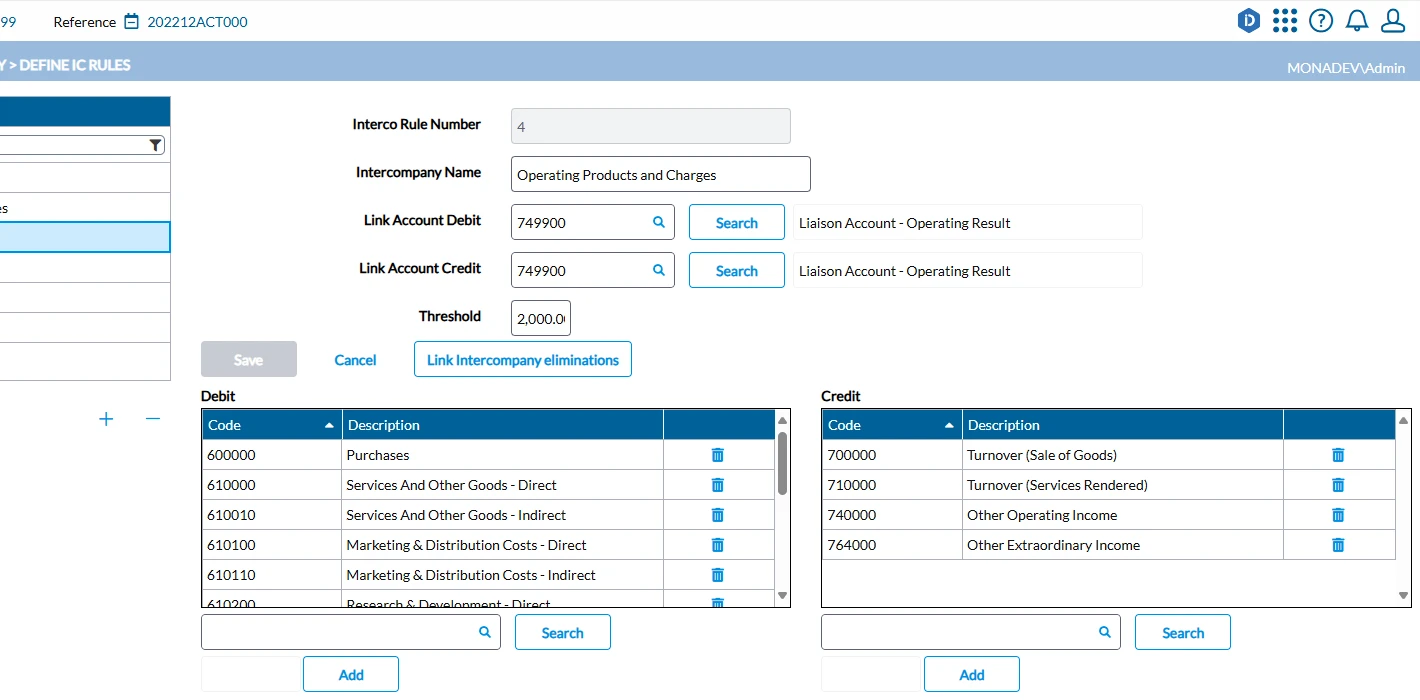
Task: Delete the 610100 Marketing Direct row
Action: pyautogui.click(x=717, y=545)
